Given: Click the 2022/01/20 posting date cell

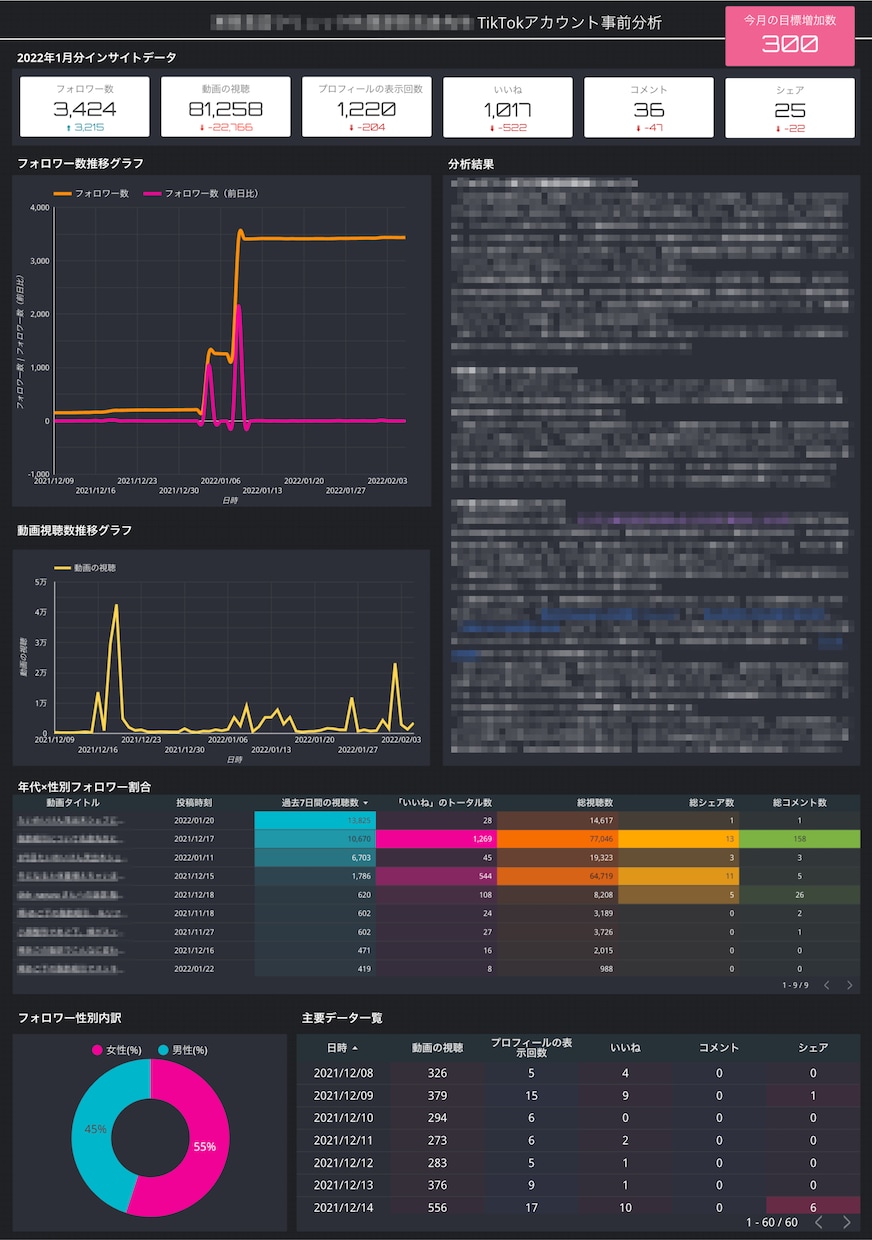Looking at the screenshot, I should (194, 820).
